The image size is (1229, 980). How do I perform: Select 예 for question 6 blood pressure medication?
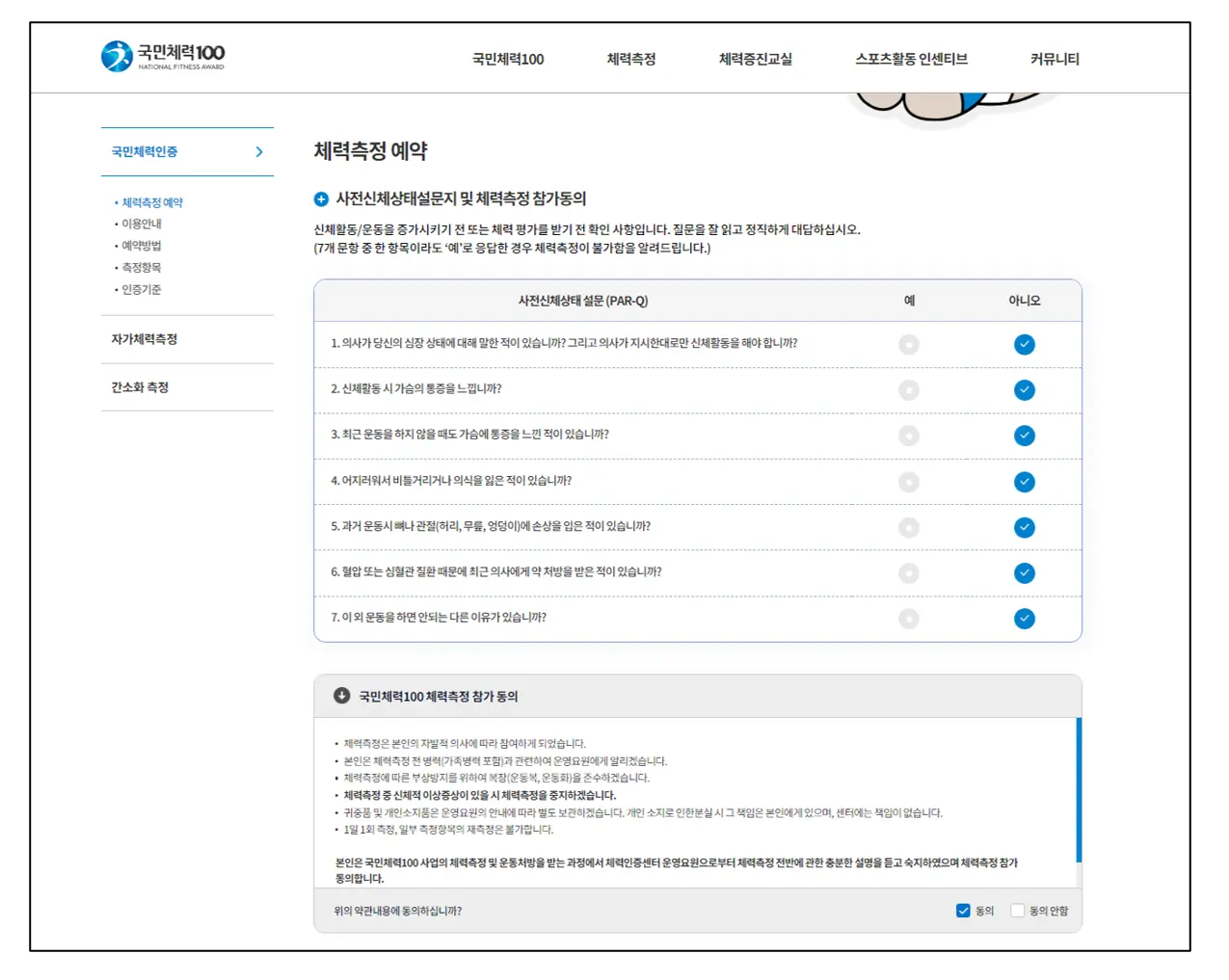[909, 573]
